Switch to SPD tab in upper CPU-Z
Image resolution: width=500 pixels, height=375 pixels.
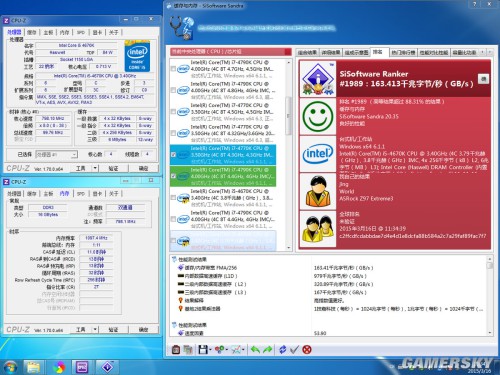pyautogui.click(x=81, y=32)
